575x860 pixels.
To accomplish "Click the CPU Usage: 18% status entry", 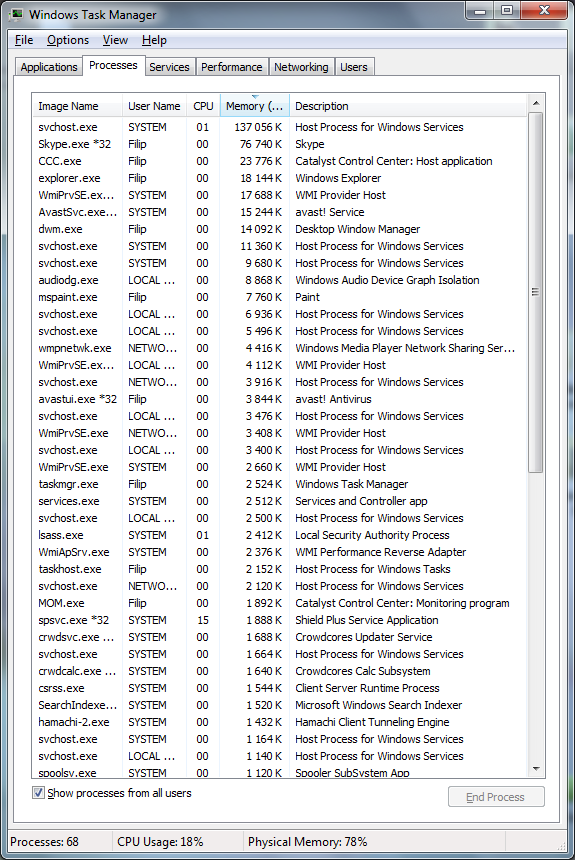I will click(x=160, y=842).
